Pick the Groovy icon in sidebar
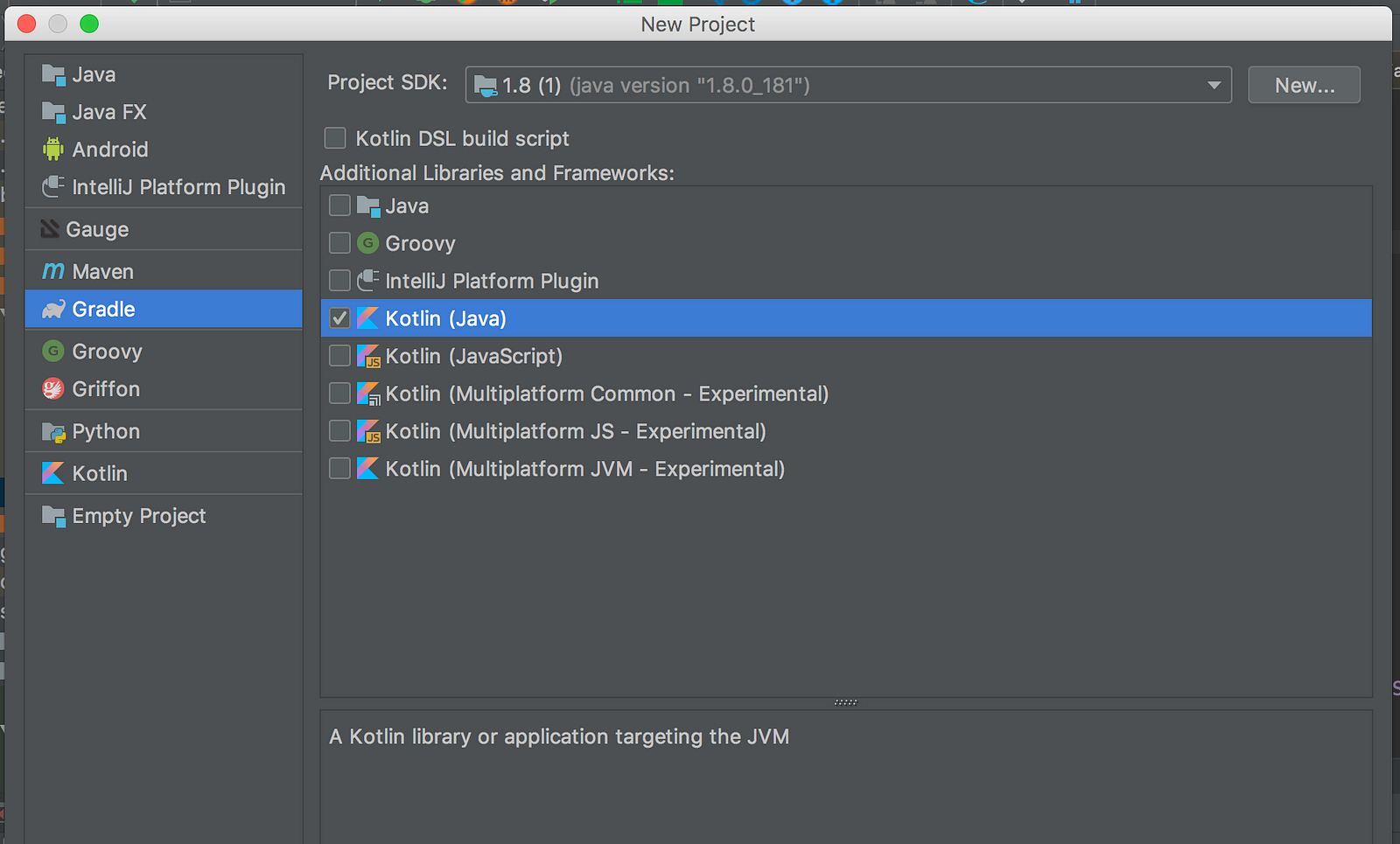Screen dimensions: 1400x844 click(53, 351)
